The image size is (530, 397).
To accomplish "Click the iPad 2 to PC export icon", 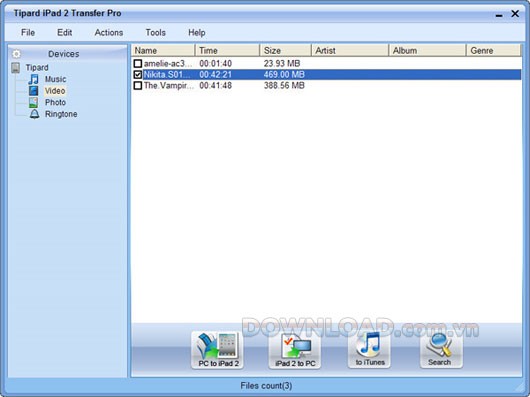I will [295, 350].
